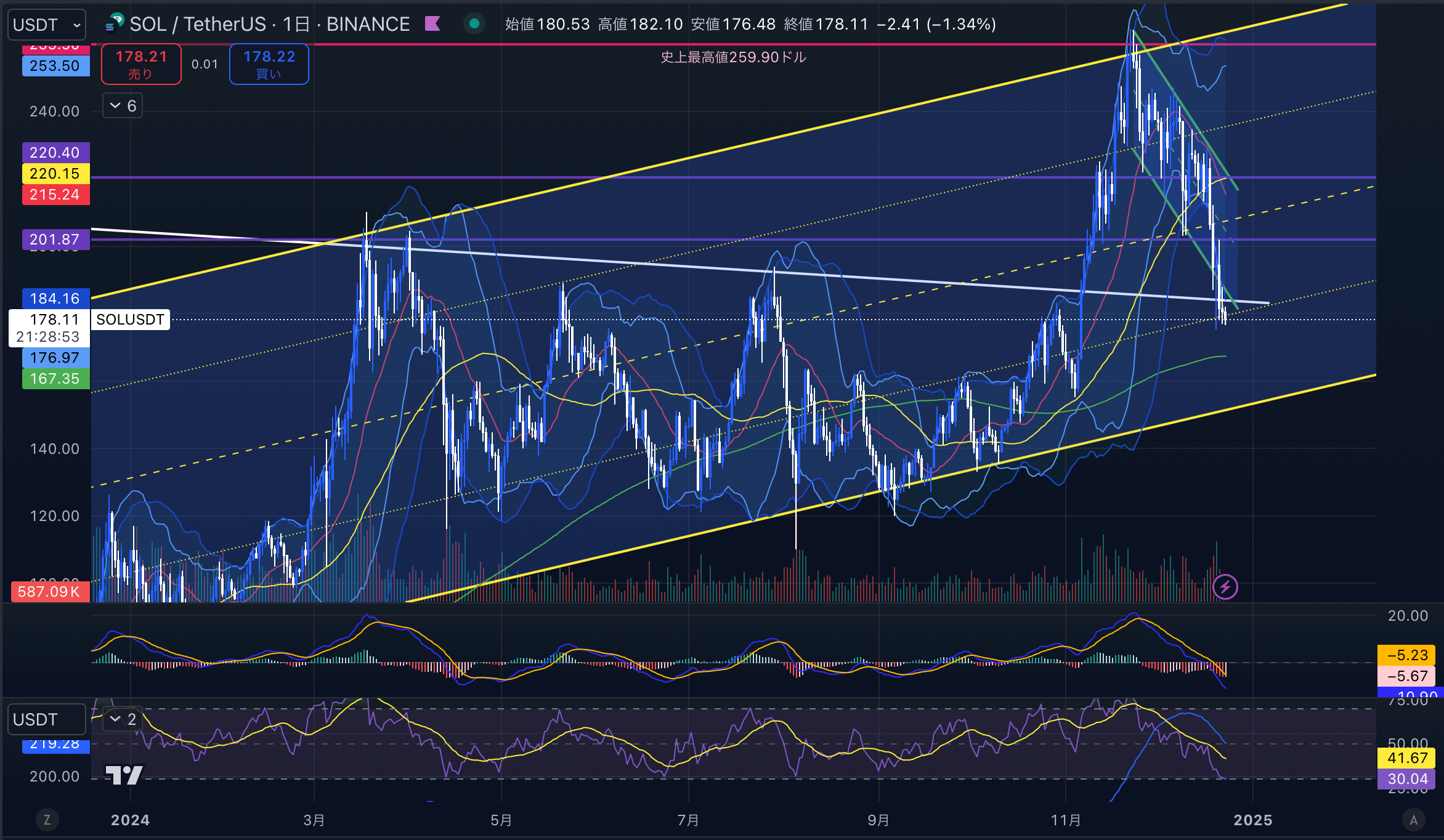Click the red 215.24 price label
This screenshot has height=840, width=1444.
click(55, 195)
